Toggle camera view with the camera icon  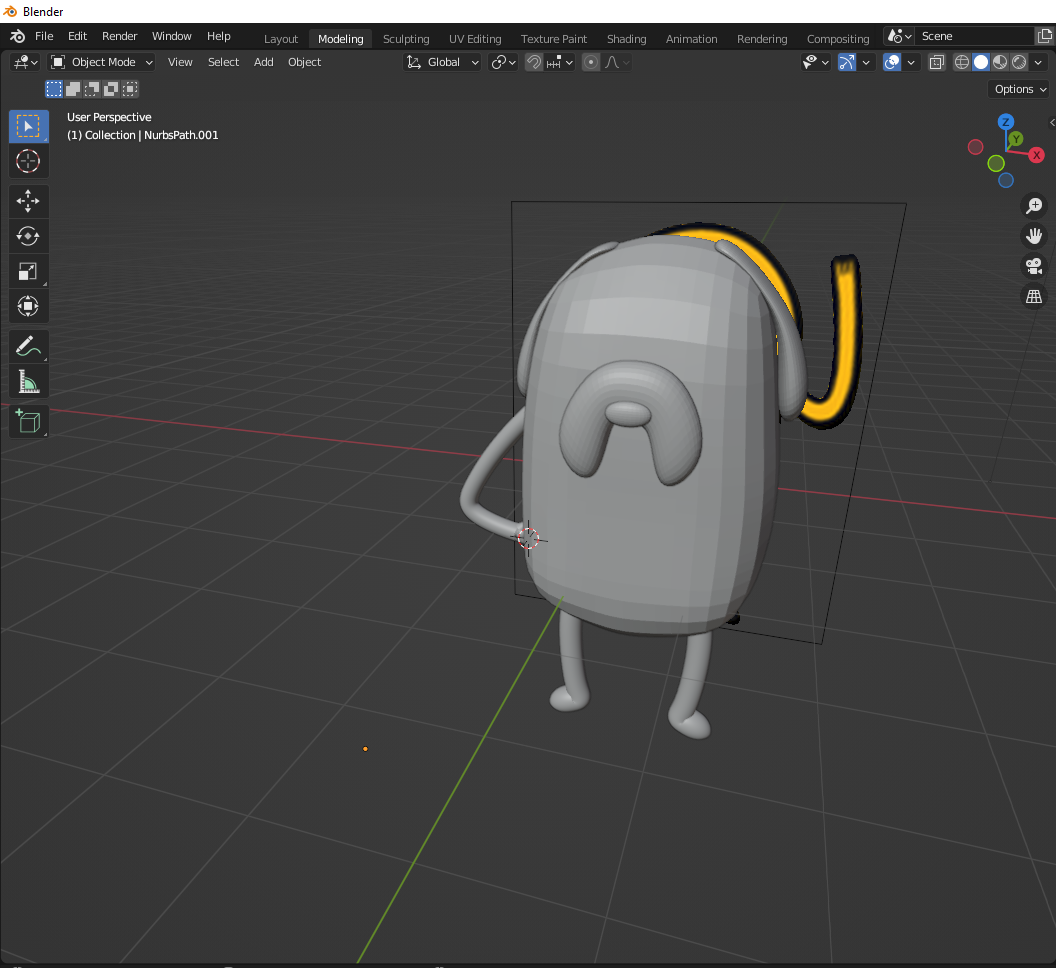click(x=1034, y=266)
